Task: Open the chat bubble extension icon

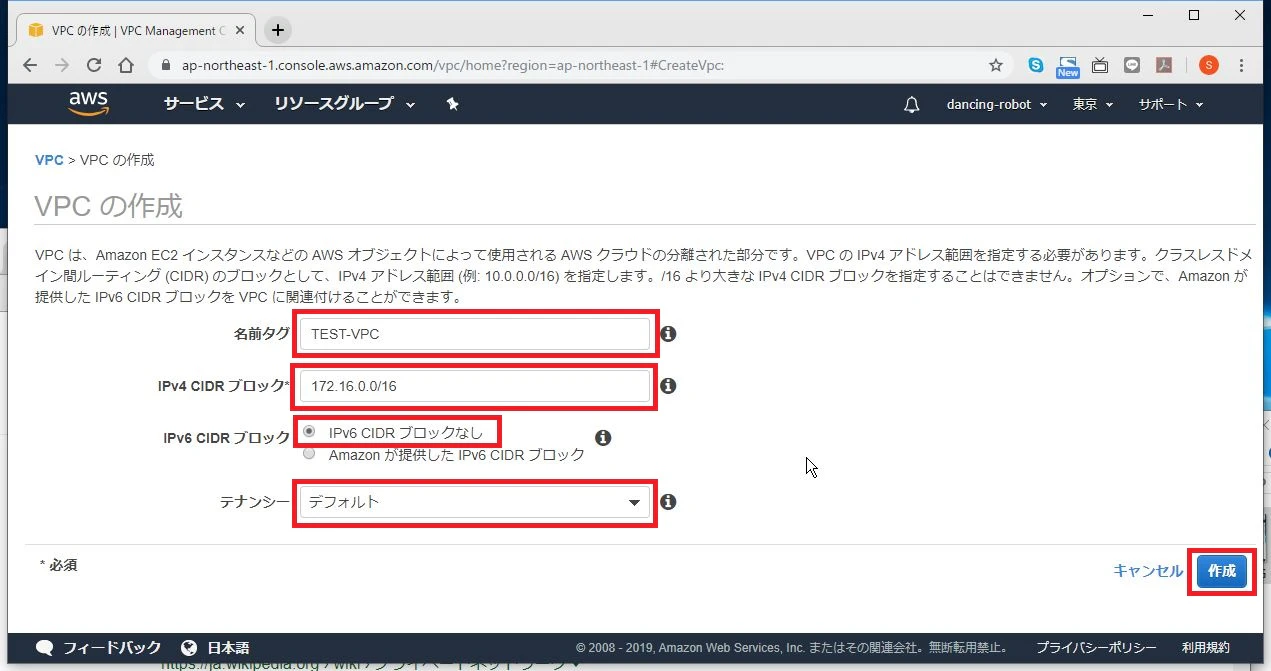Action: pyautogui.click(x=1132, y=65)
